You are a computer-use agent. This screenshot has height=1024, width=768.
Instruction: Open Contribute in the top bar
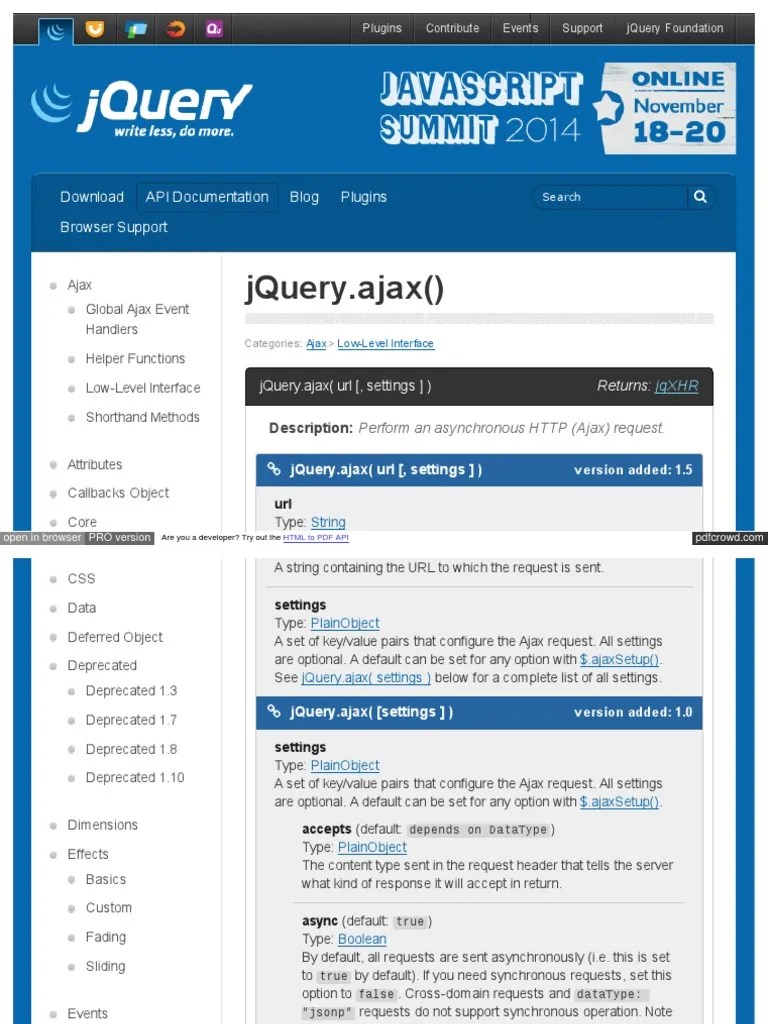453,28
